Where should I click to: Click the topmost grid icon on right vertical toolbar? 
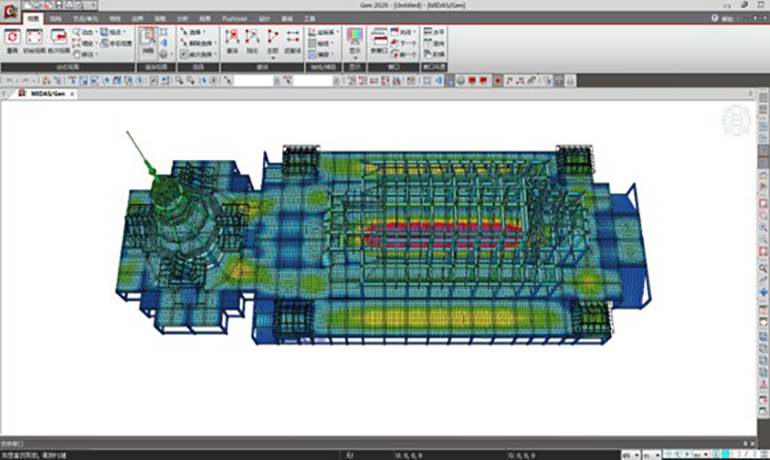[x=763, y=98]
